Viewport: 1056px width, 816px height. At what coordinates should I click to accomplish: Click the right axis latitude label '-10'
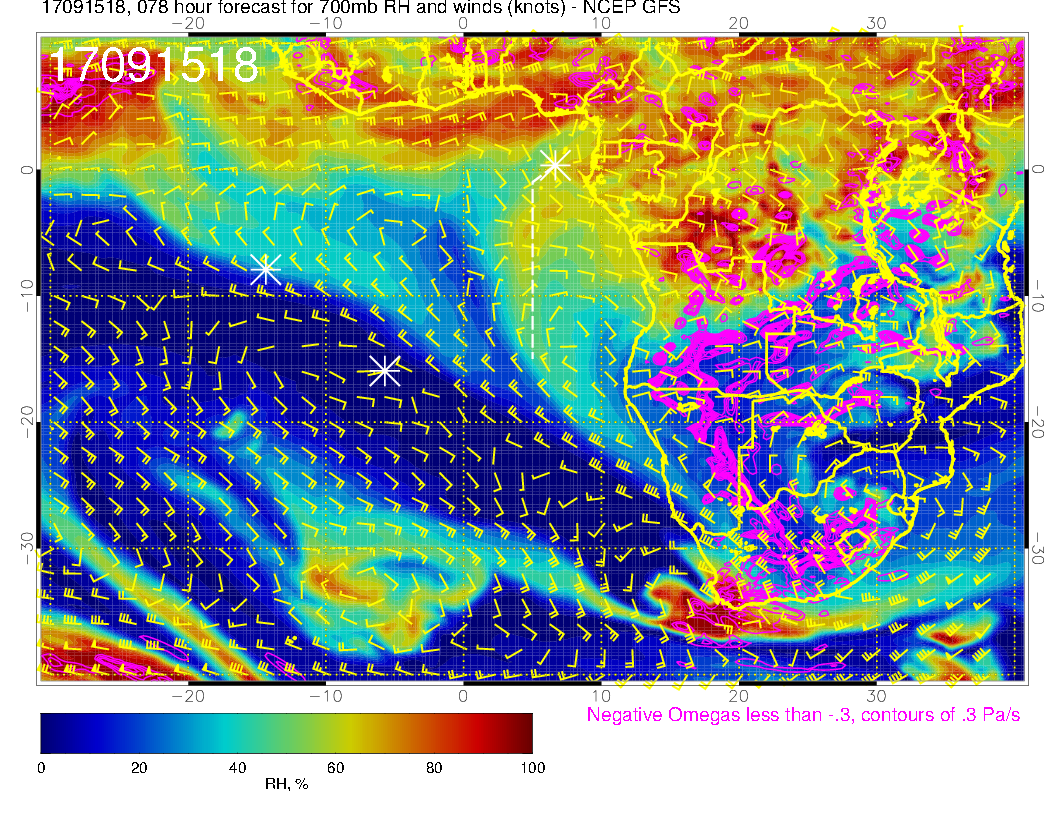point(1038,296)
